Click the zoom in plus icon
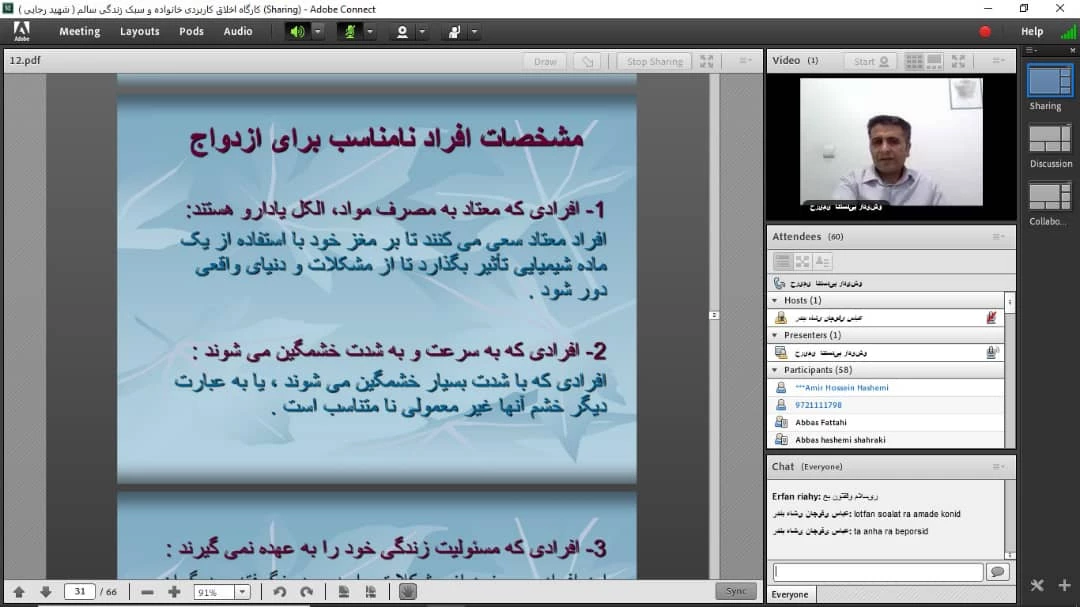The height and width of the screenshot is (607, 1080). pyautogui.click(x=174, y=592)
